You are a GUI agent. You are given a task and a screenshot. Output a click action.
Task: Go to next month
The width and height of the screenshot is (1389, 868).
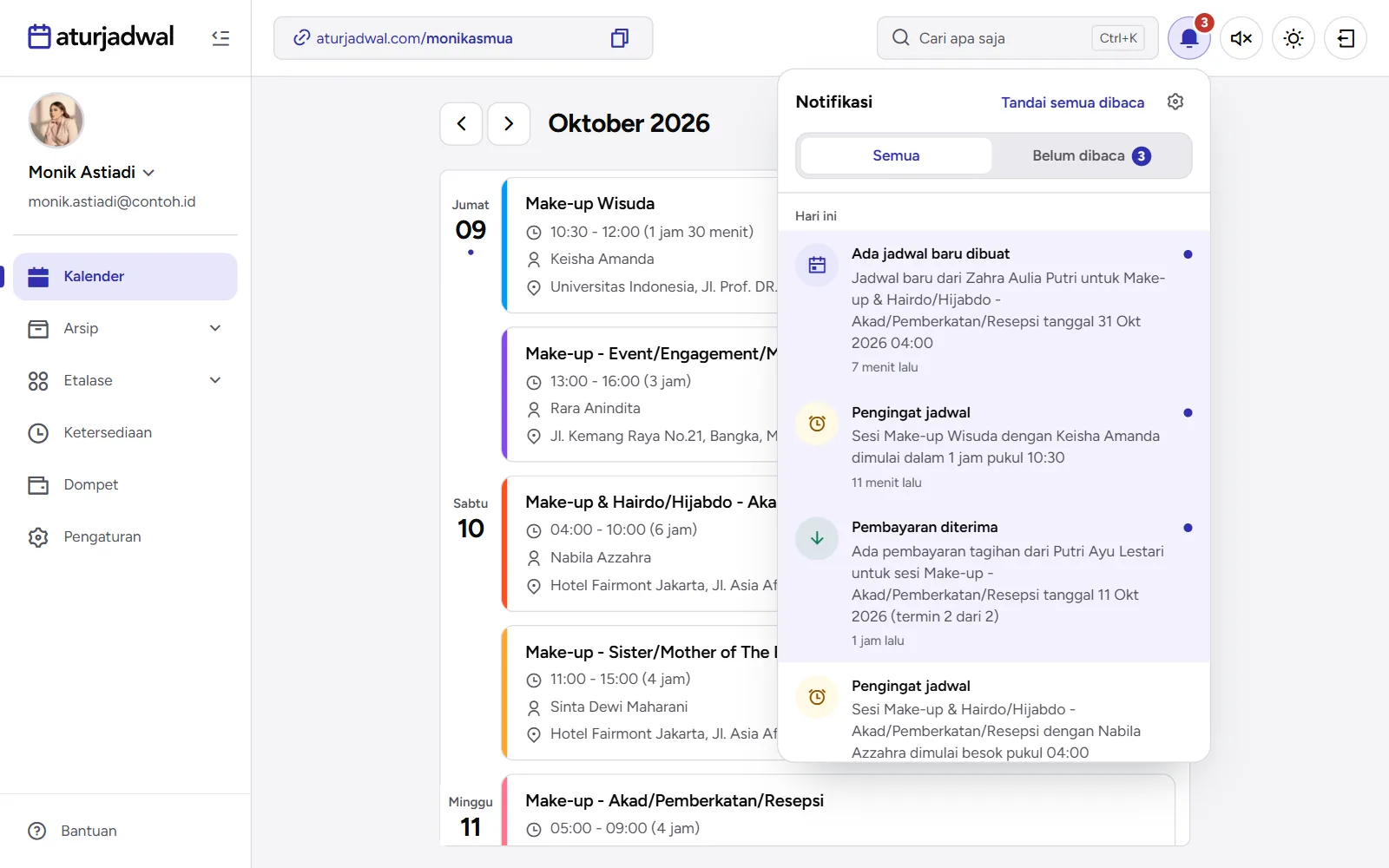coord(509,124)
